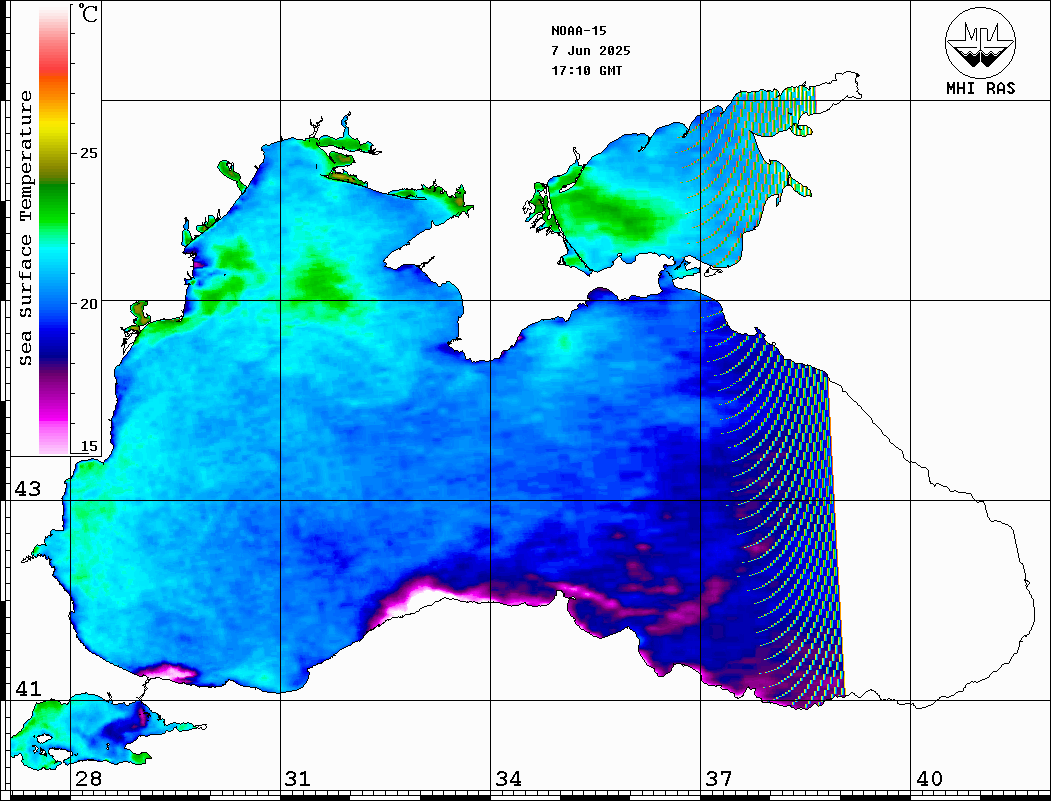Click the latitude label 41
The width and height of the screenshot is (1051, 801).
(27, 689)
